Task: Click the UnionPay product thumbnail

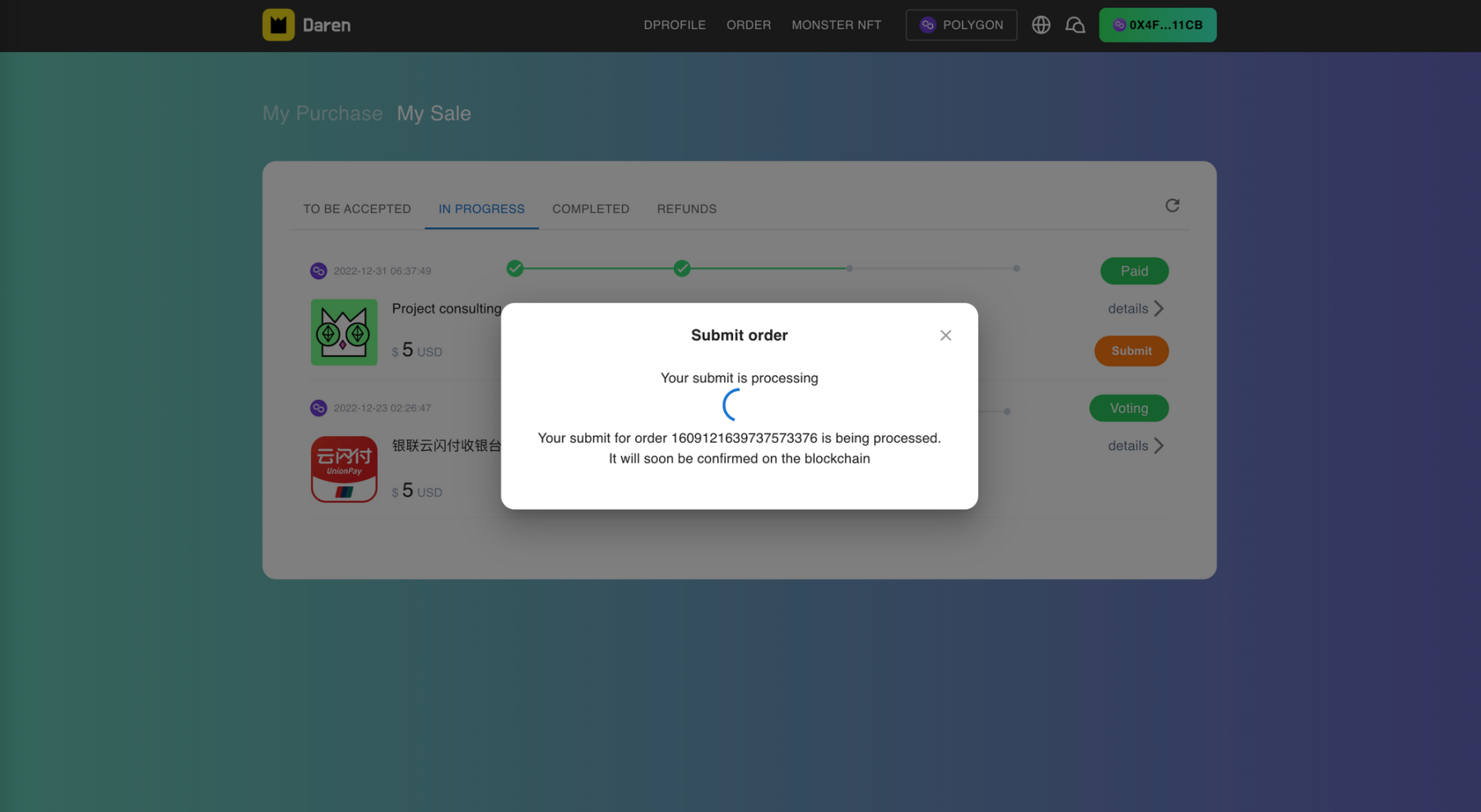Action: tap(344, 469)
